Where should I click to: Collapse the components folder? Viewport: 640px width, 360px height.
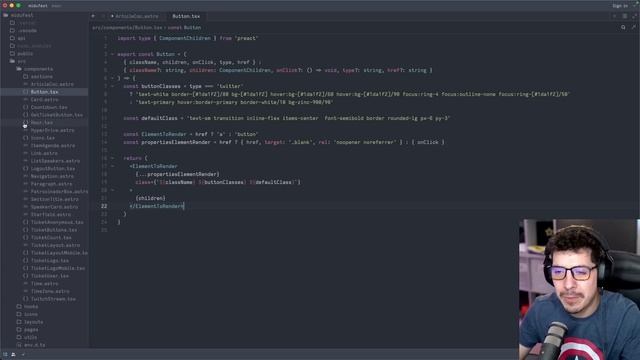[38, 69]
